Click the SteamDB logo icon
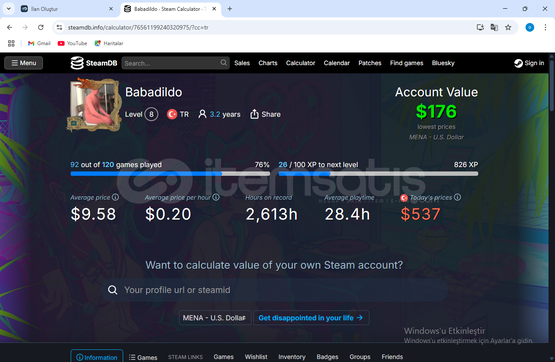 click(x=77, y=63)
